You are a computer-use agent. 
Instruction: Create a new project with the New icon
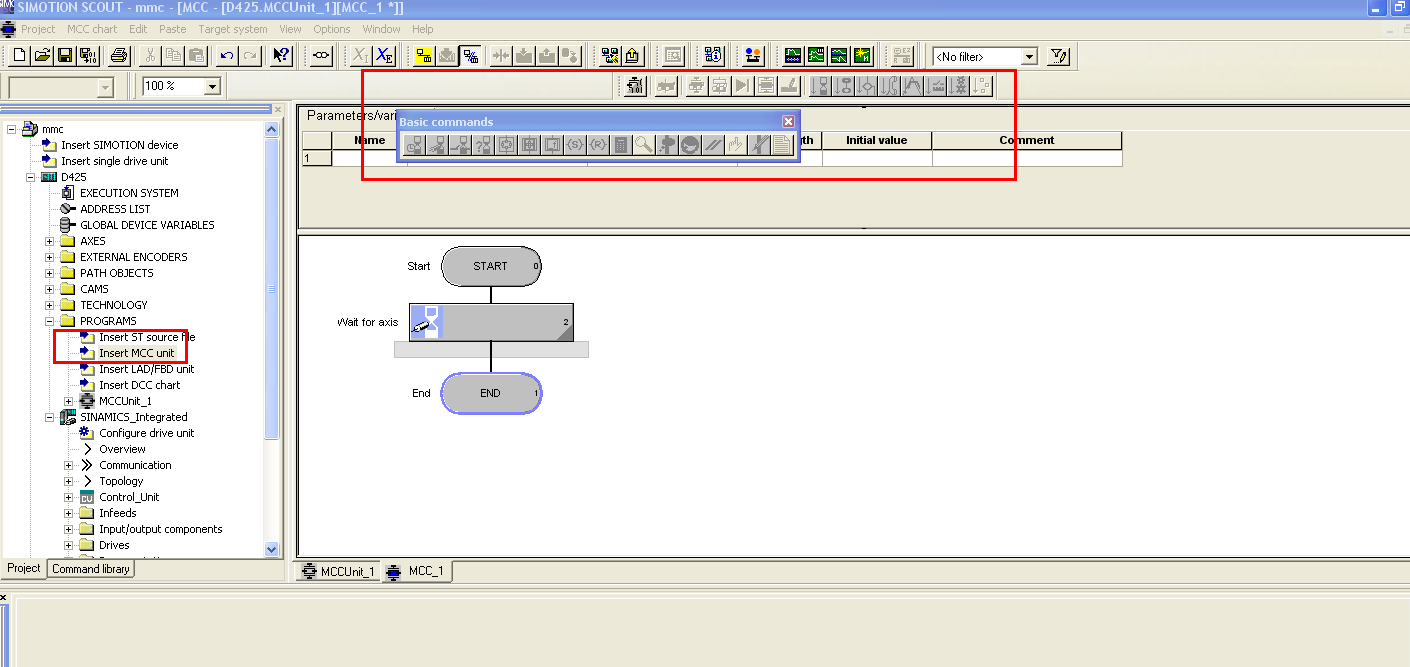pyautogui.click(x=19, y=56)
